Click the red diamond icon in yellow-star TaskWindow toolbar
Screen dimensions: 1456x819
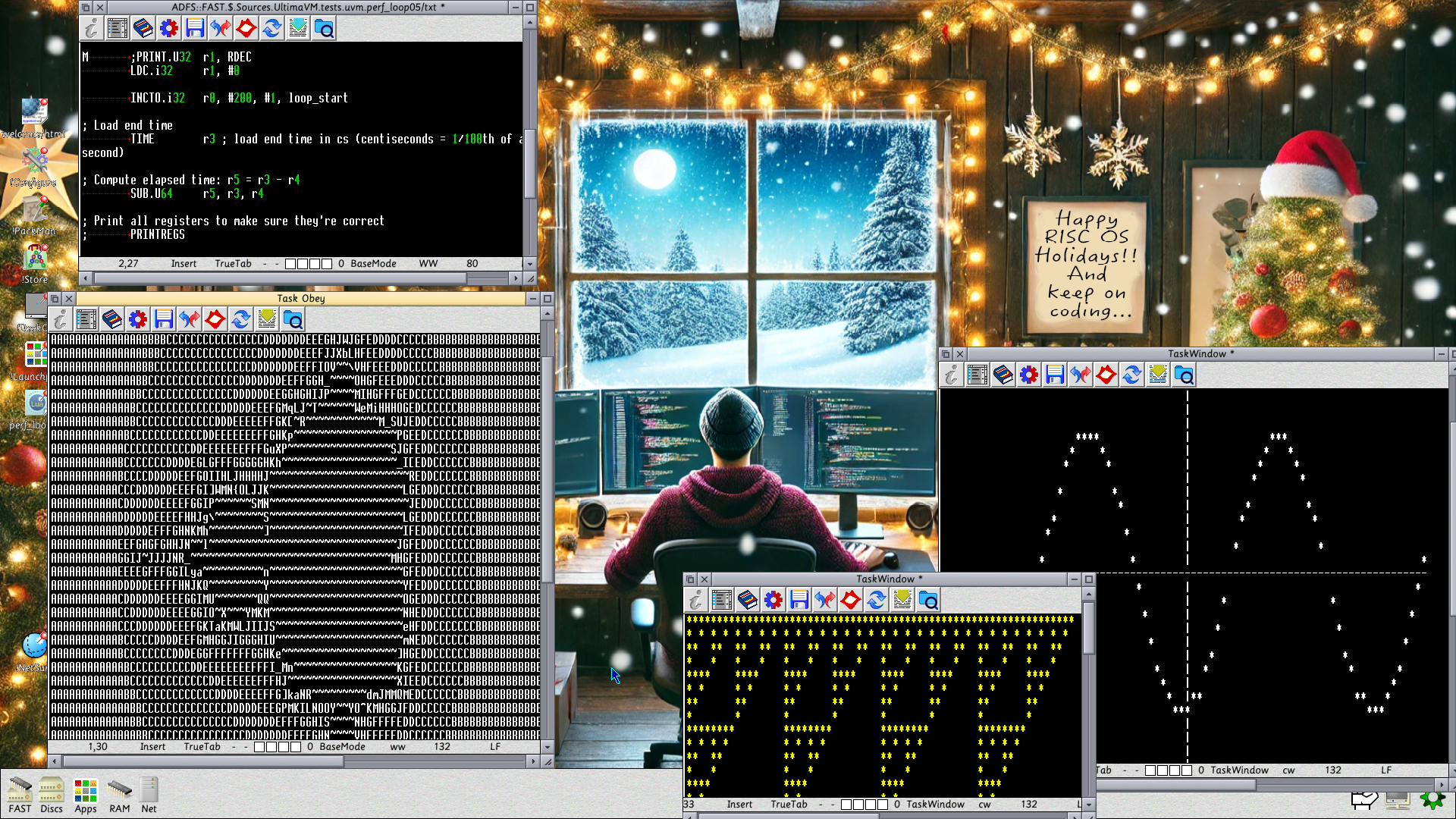[x=850, y=600]
